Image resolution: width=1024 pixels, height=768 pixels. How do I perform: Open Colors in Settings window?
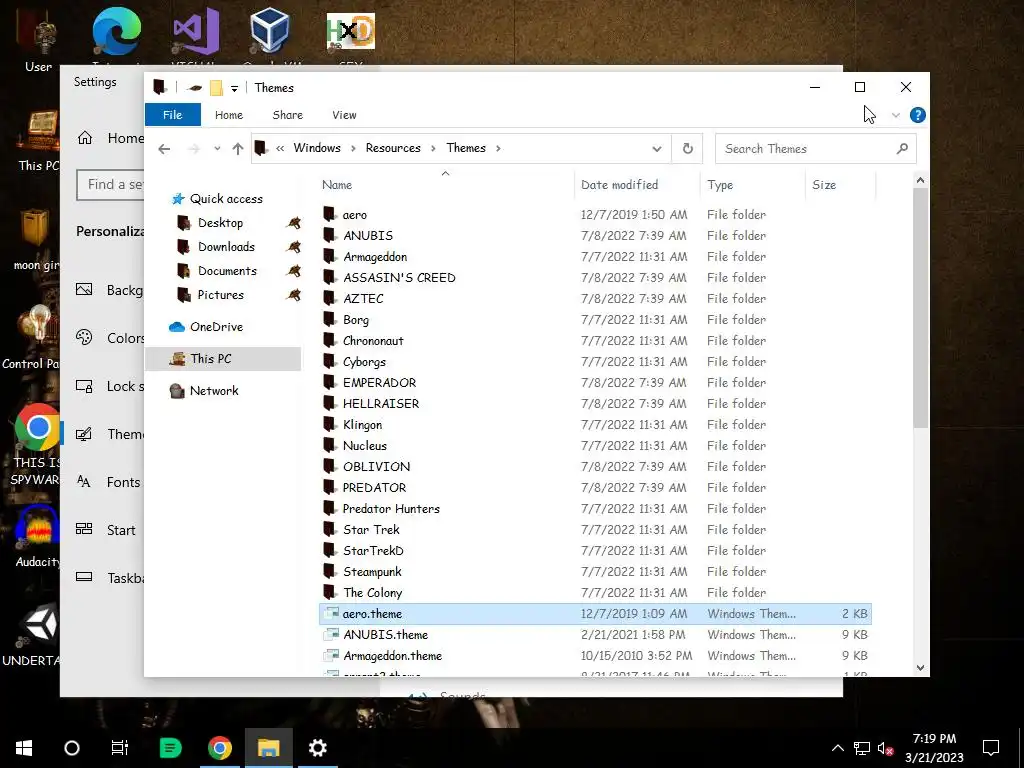tap(110, 338)
